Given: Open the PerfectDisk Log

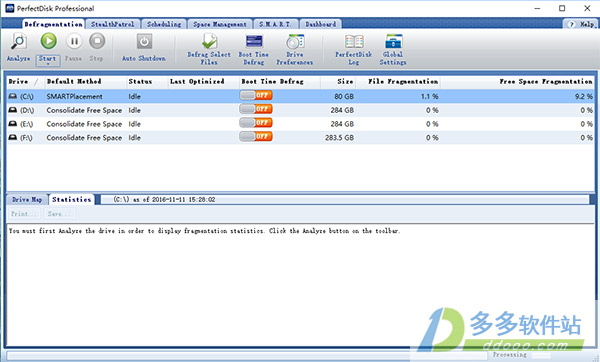Looking at the screenshot, I should pyautogui.click(x=354, y=42).
